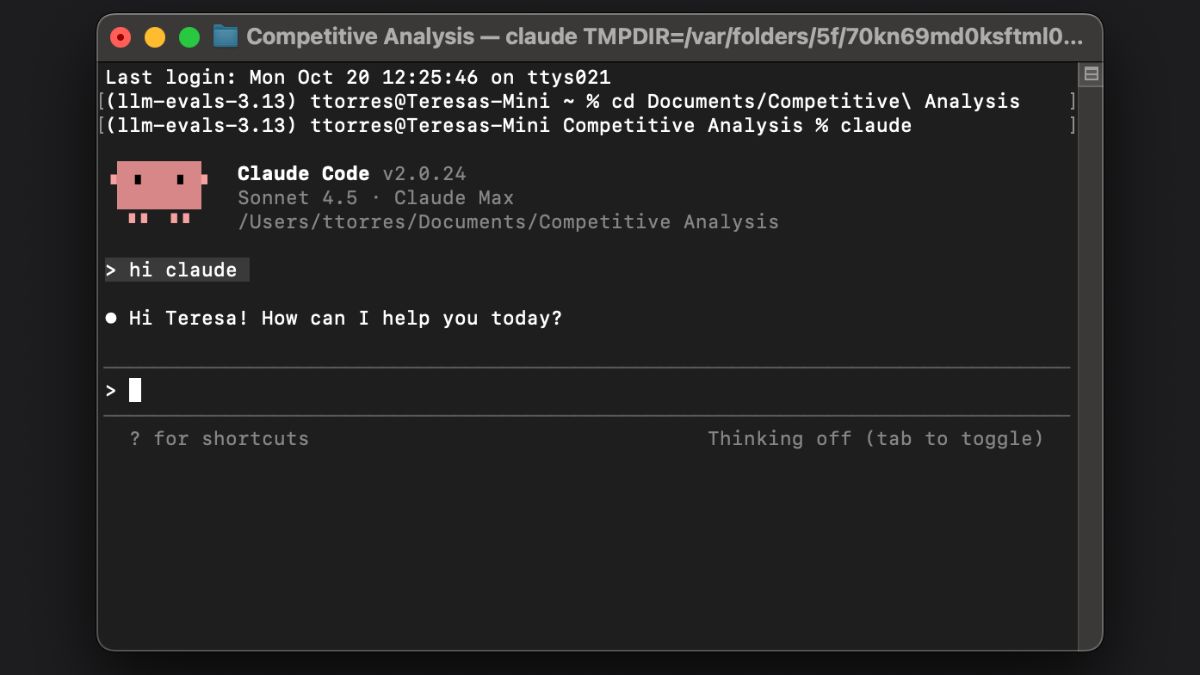Click the white bullet before Claude's reply

(111, 319)
